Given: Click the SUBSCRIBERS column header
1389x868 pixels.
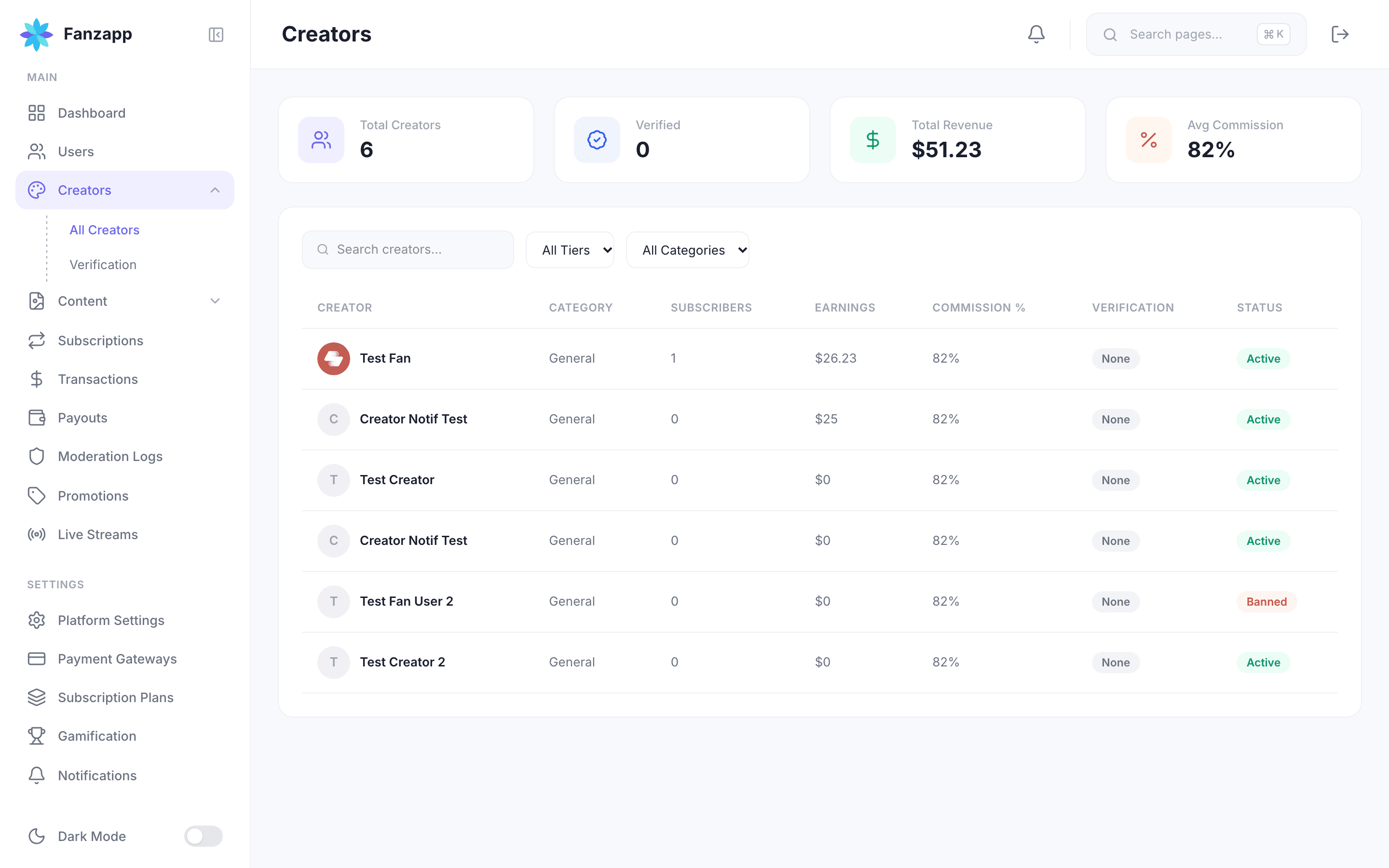Looking at the screenshot, I should pos(711,308).
